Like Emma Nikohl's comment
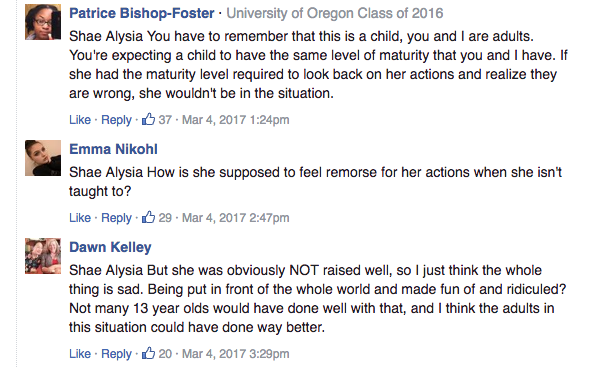Image resolution: width=607 pixels, height=367 pixels. 80,218
